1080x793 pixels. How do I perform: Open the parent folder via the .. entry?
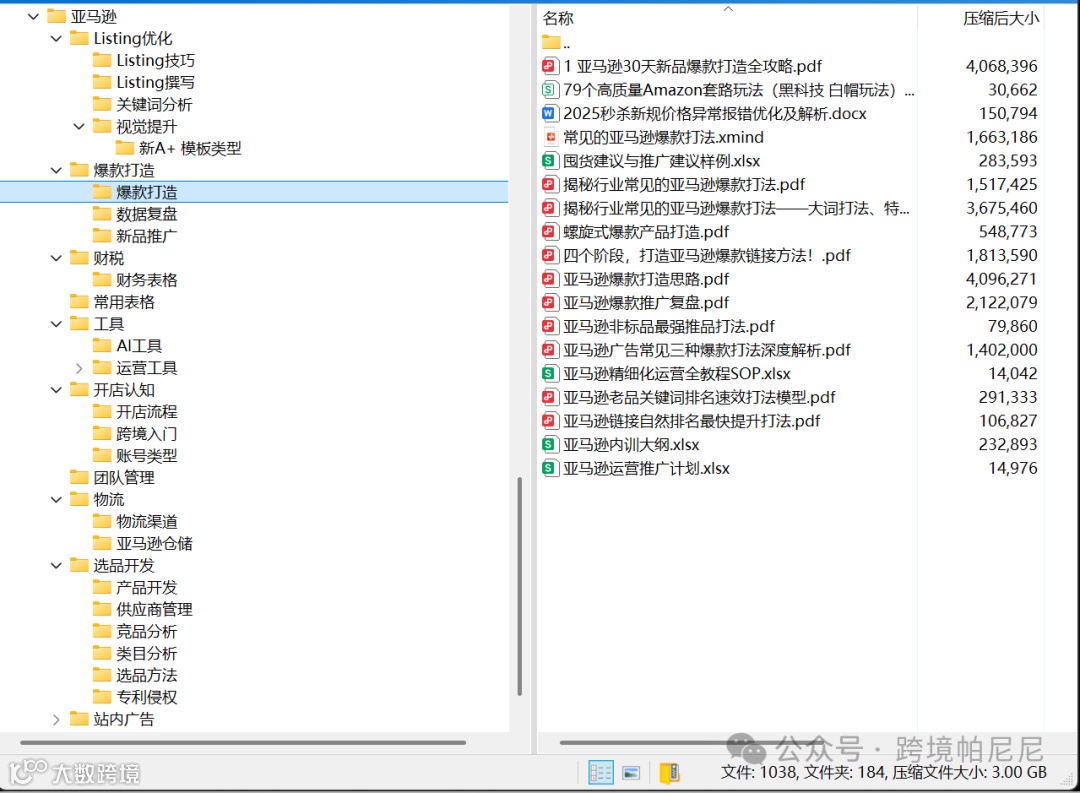click(x=565, y=42)
